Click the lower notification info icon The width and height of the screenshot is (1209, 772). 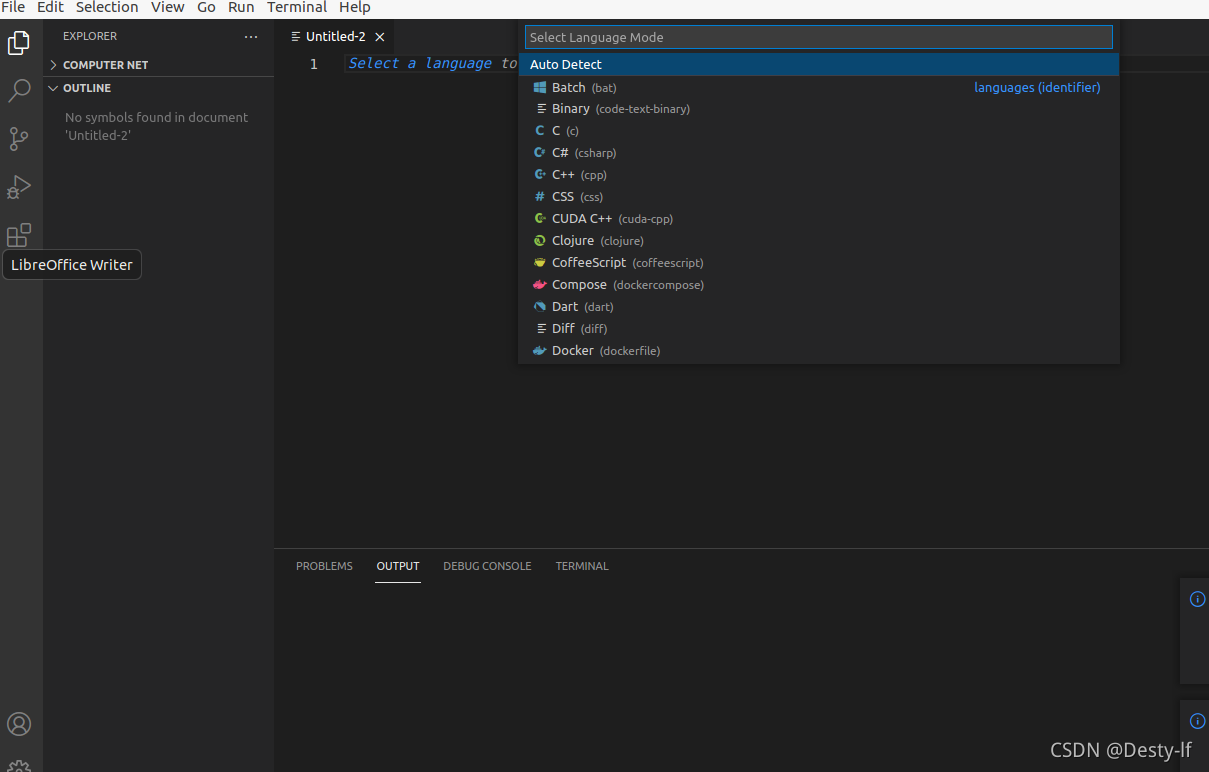click(1197, 721)
